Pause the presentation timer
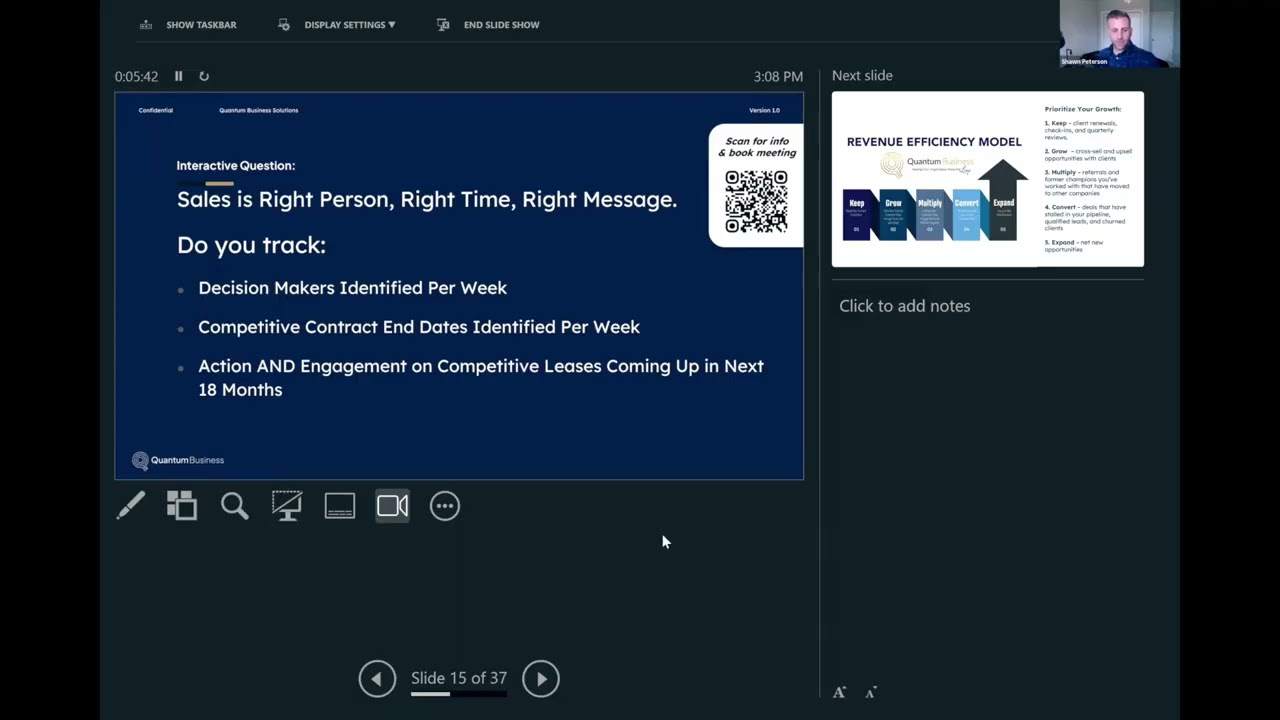This screenshot has height=720, width=1280. (179, 76)
